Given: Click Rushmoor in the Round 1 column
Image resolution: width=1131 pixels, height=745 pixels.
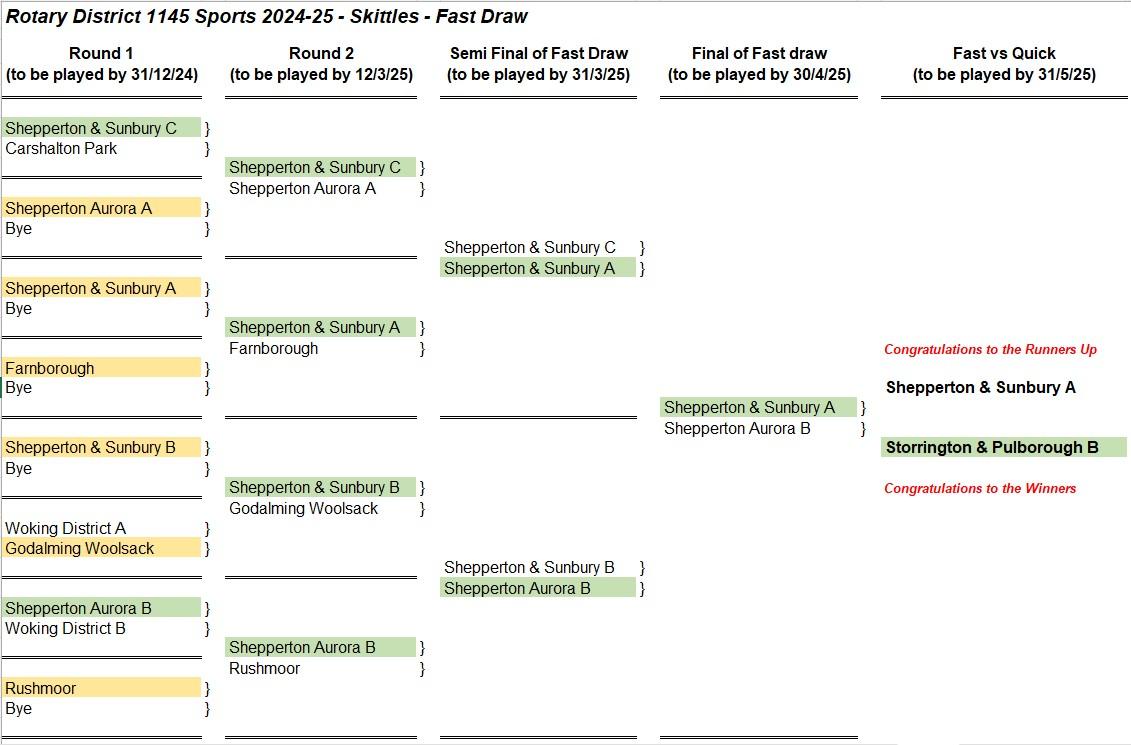Looking at the screenshot, I should (41, 688).
